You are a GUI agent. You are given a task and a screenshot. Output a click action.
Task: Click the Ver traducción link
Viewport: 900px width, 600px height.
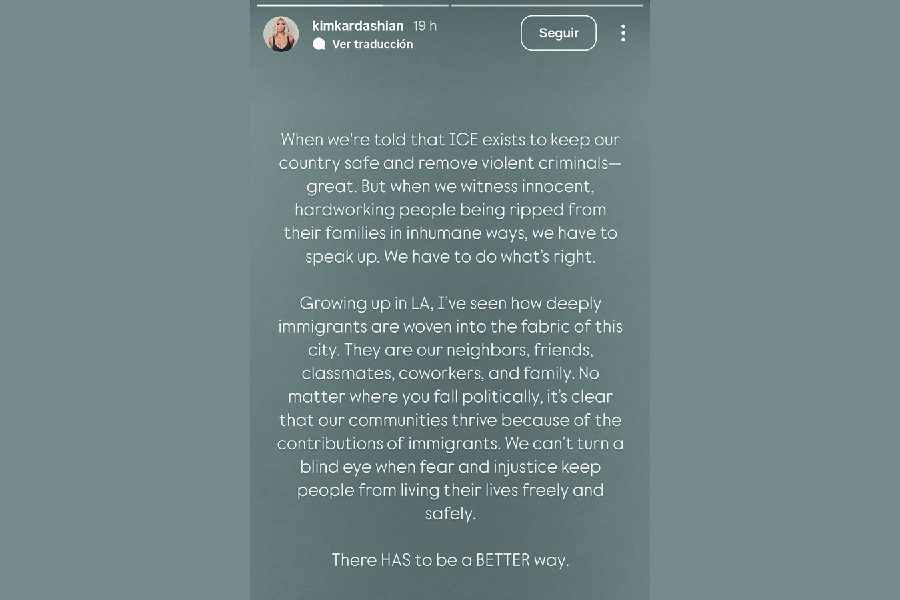(x=372, y=44)
